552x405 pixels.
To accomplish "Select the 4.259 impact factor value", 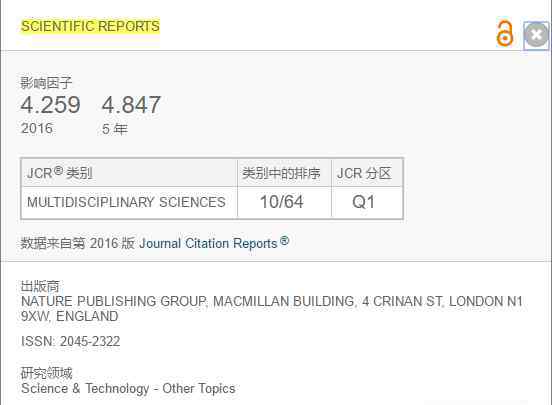I will [x=50, y=105].
